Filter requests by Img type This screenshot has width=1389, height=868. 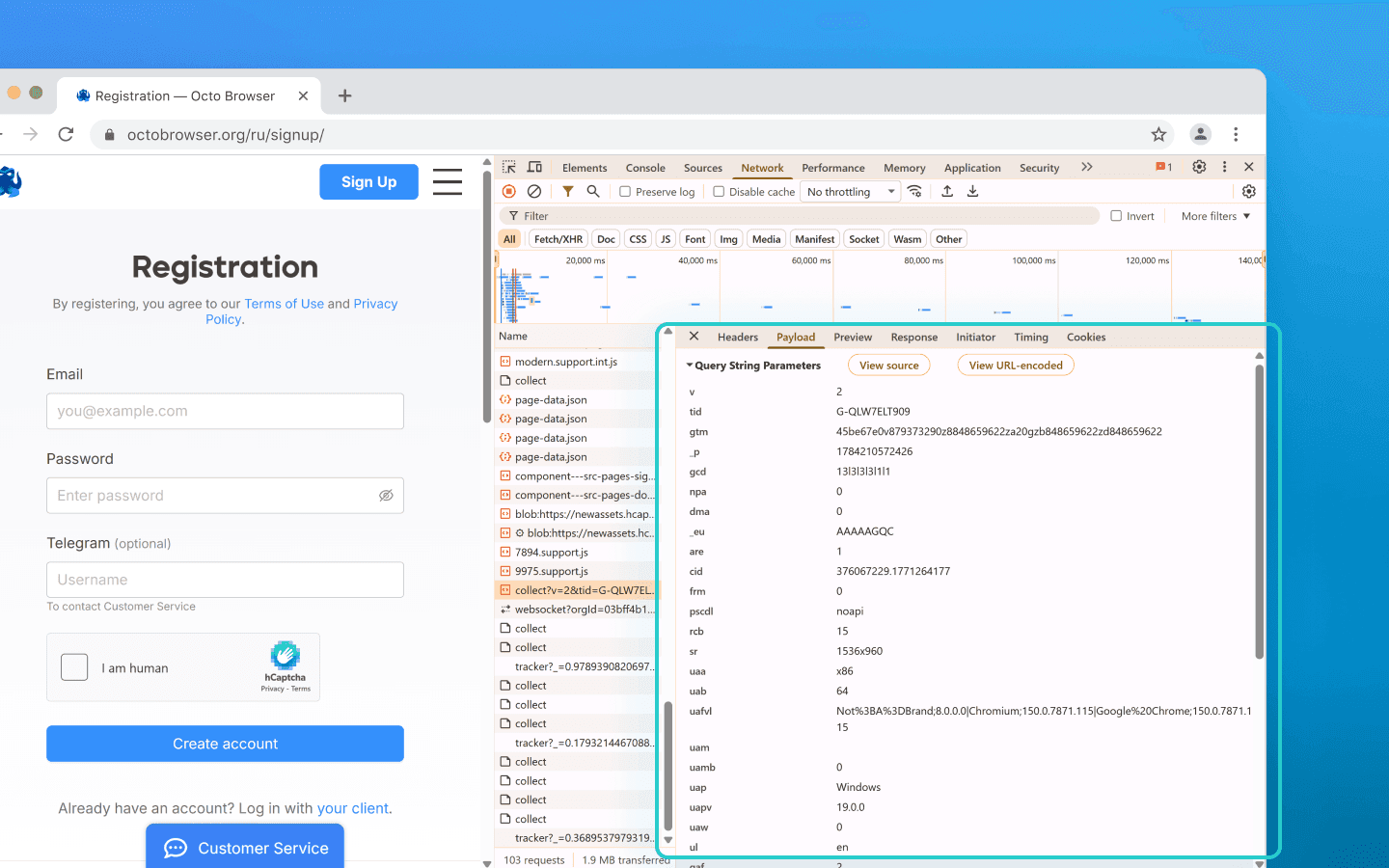pyautogui.click(x=728, y=239)
